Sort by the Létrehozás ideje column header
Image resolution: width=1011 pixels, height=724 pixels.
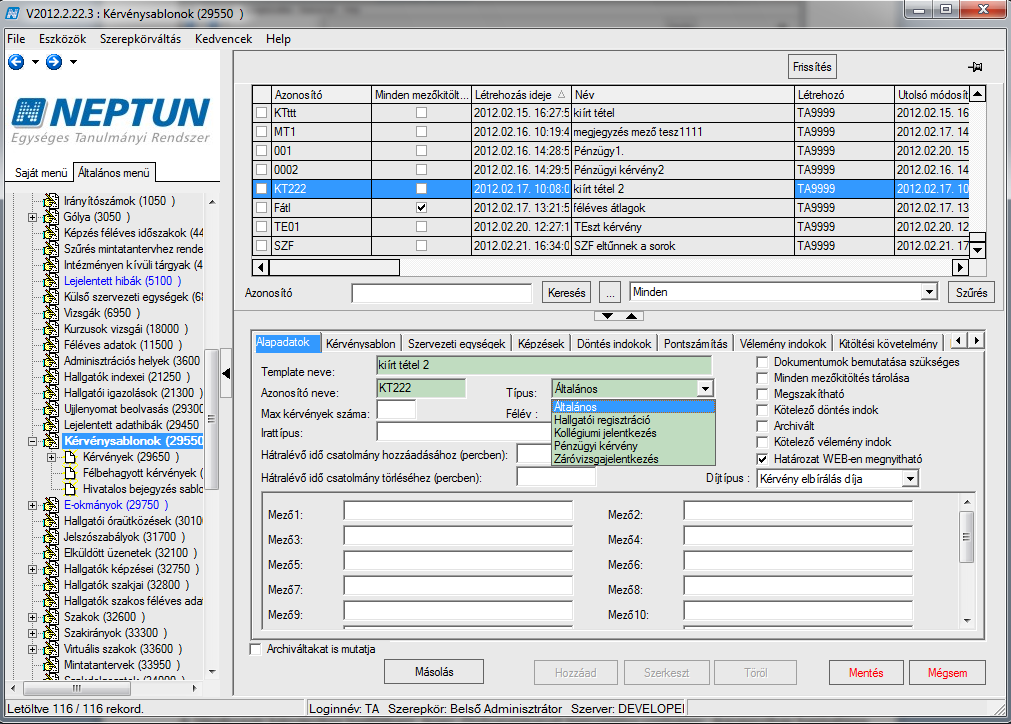pyautogui.click(x=521, y=95)
